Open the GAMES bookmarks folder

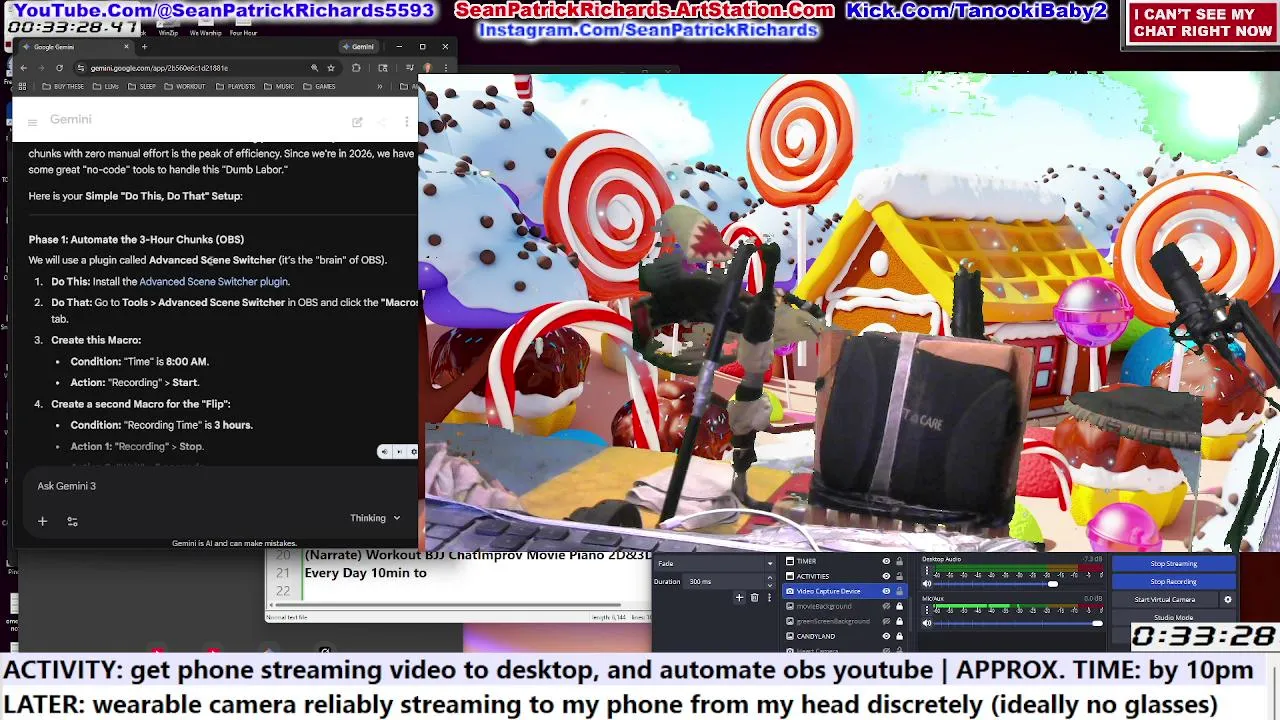tap(319, 86)
